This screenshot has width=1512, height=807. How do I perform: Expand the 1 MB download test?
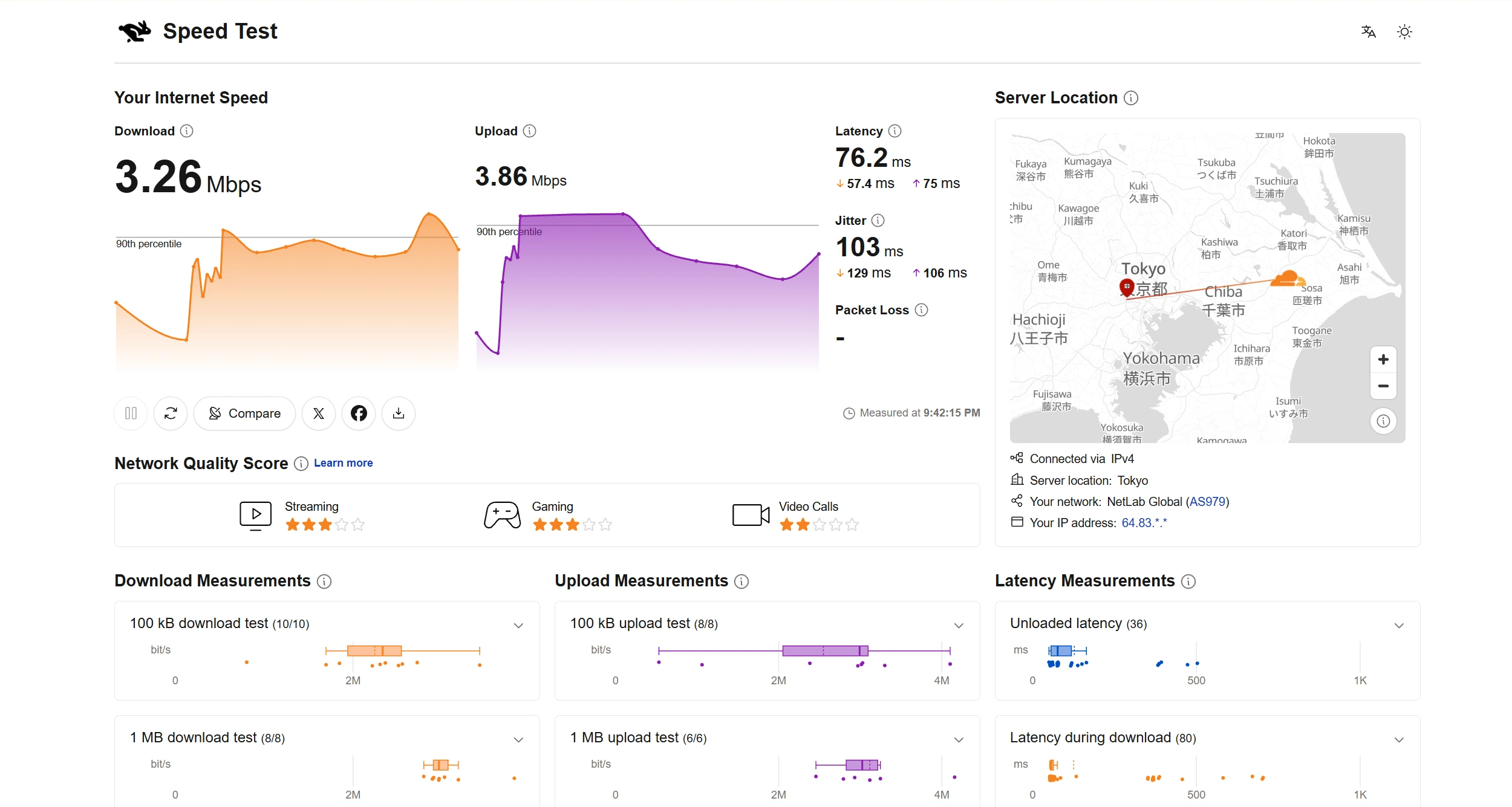[518, 739]
